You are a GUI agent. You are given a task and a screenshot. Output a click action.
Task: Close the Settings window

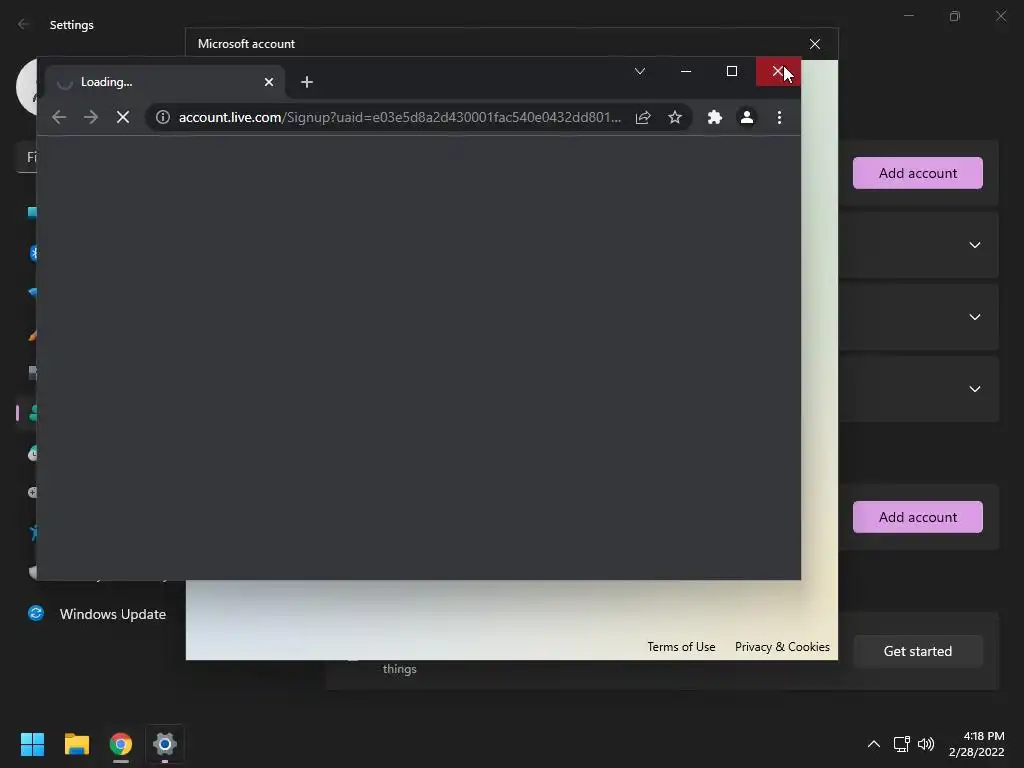pos(1000,16)
